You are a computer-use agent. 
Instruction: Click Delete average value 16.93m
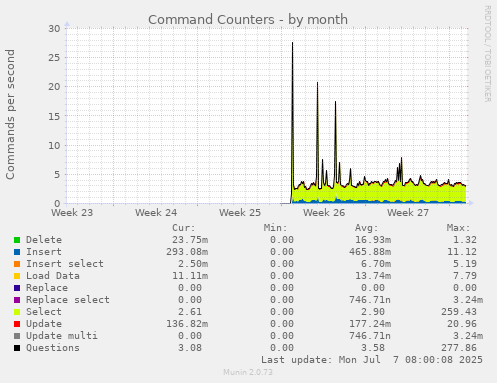coord(373,240)
